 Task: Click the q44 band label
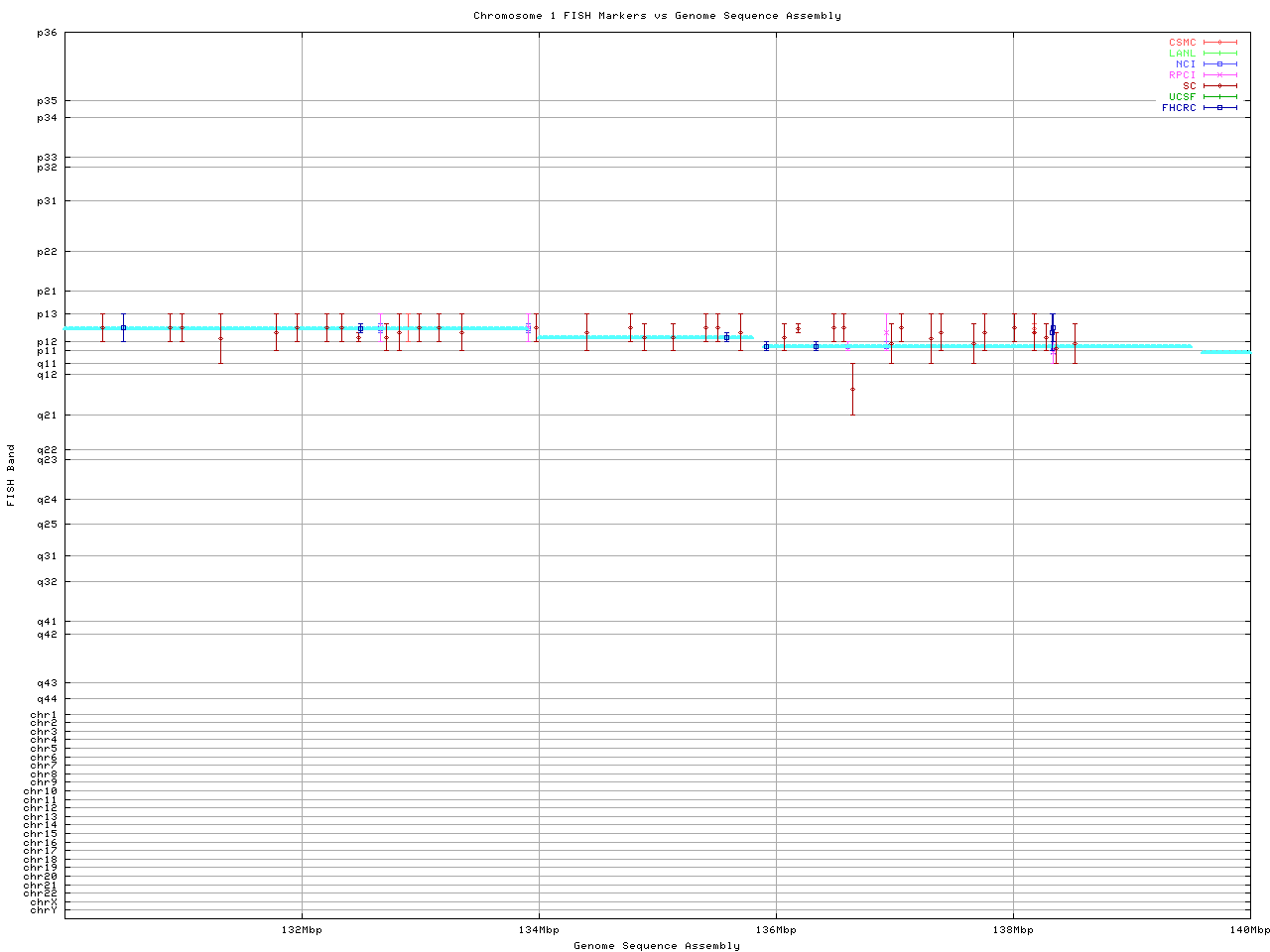coord(47,699)
